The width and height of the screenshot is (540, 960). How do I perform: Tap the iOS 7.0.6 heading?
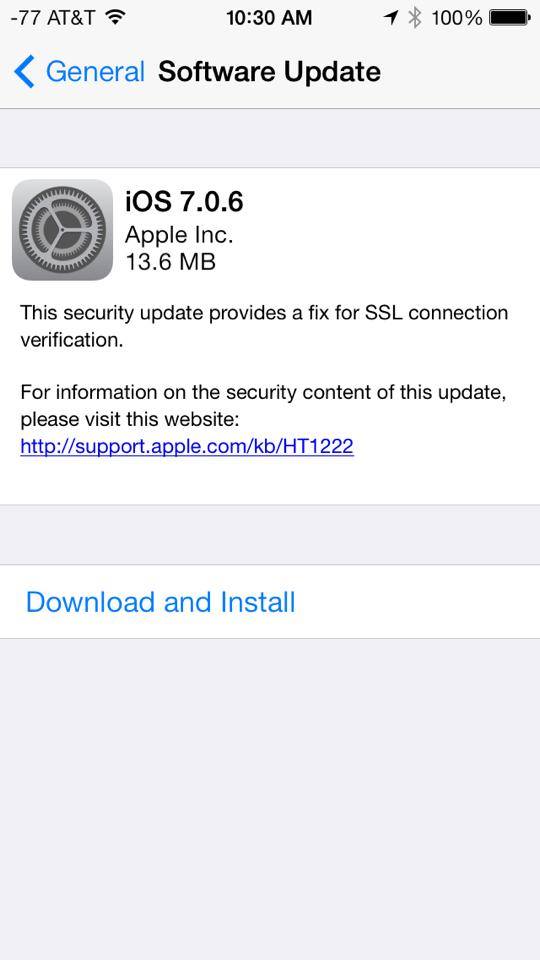coord(184,201)
